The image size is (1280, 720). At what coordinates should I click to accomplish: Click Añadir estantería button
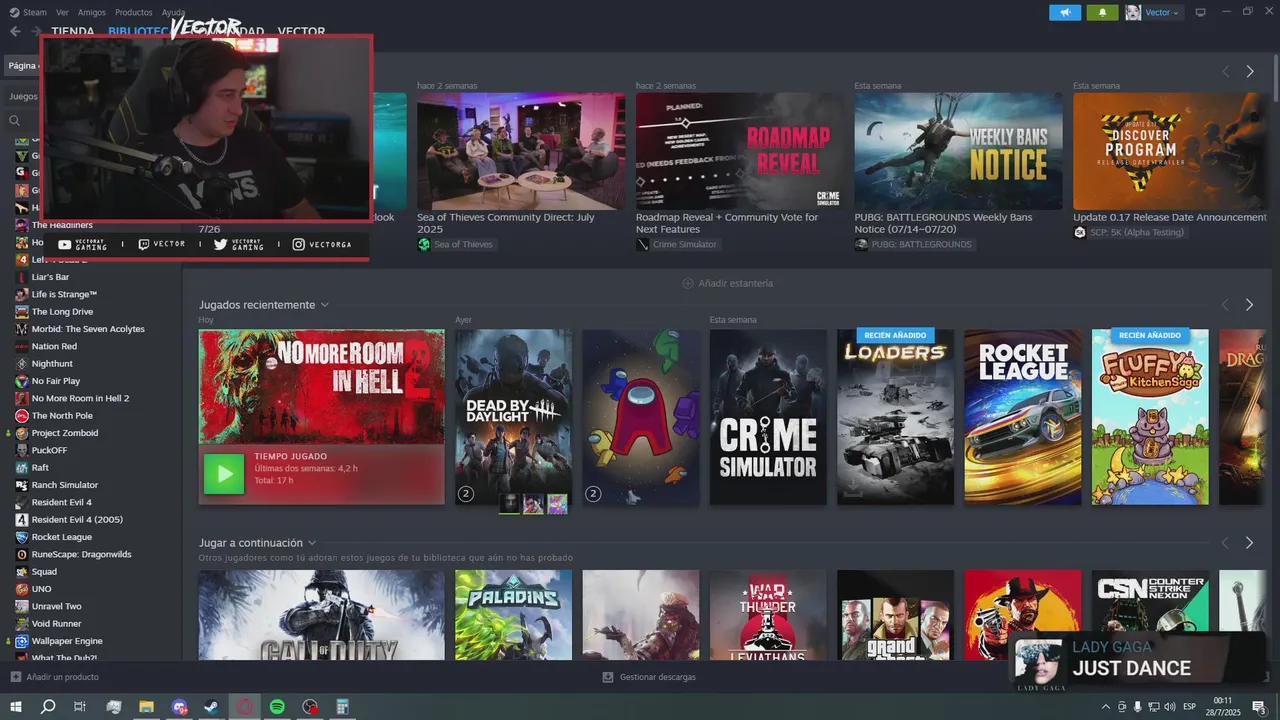(x=728, y=283)
